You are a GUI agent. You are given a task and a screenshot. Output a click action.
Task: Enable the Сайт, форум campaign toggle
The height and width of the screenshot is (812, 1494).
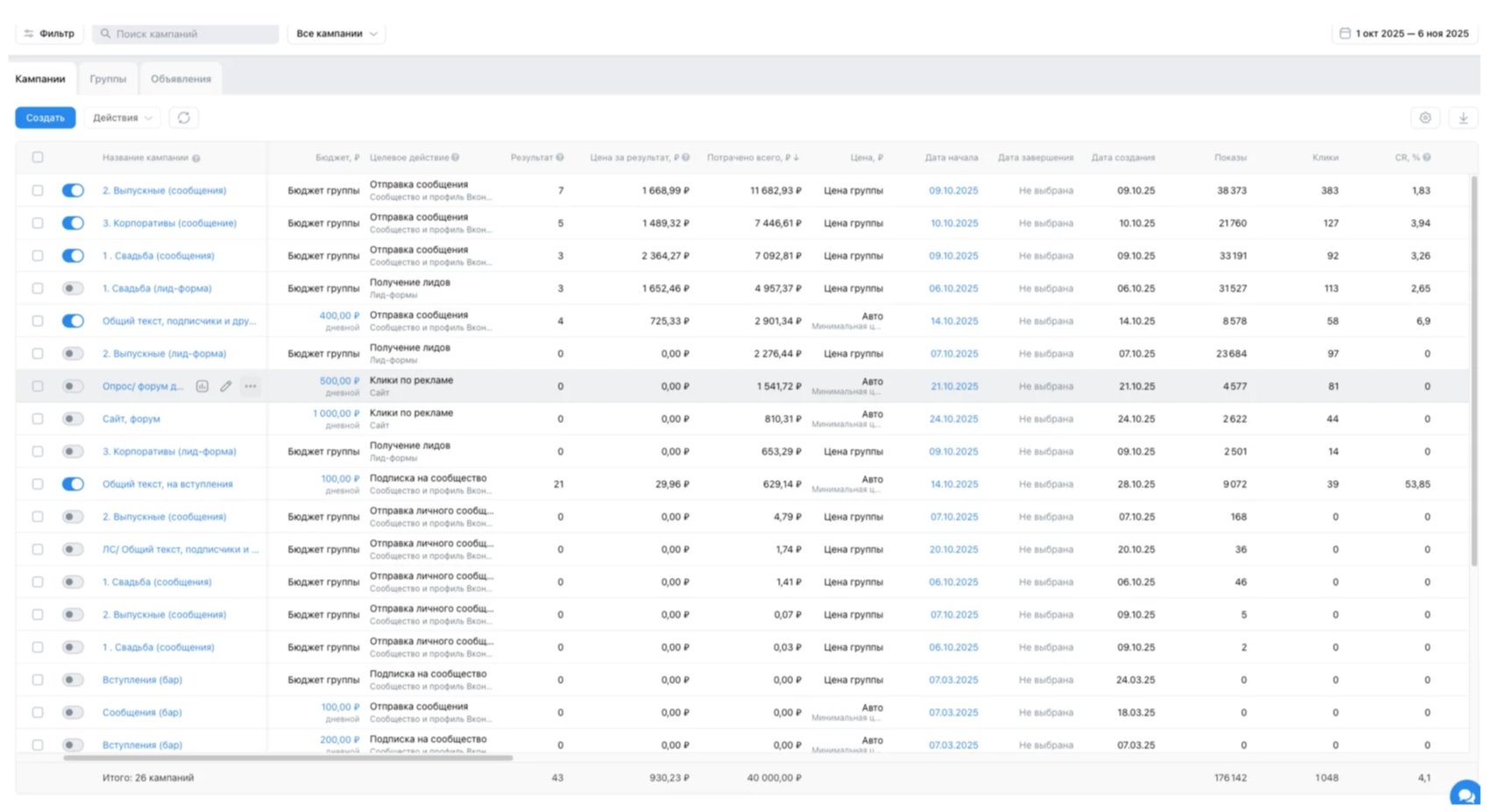(73, 419)
